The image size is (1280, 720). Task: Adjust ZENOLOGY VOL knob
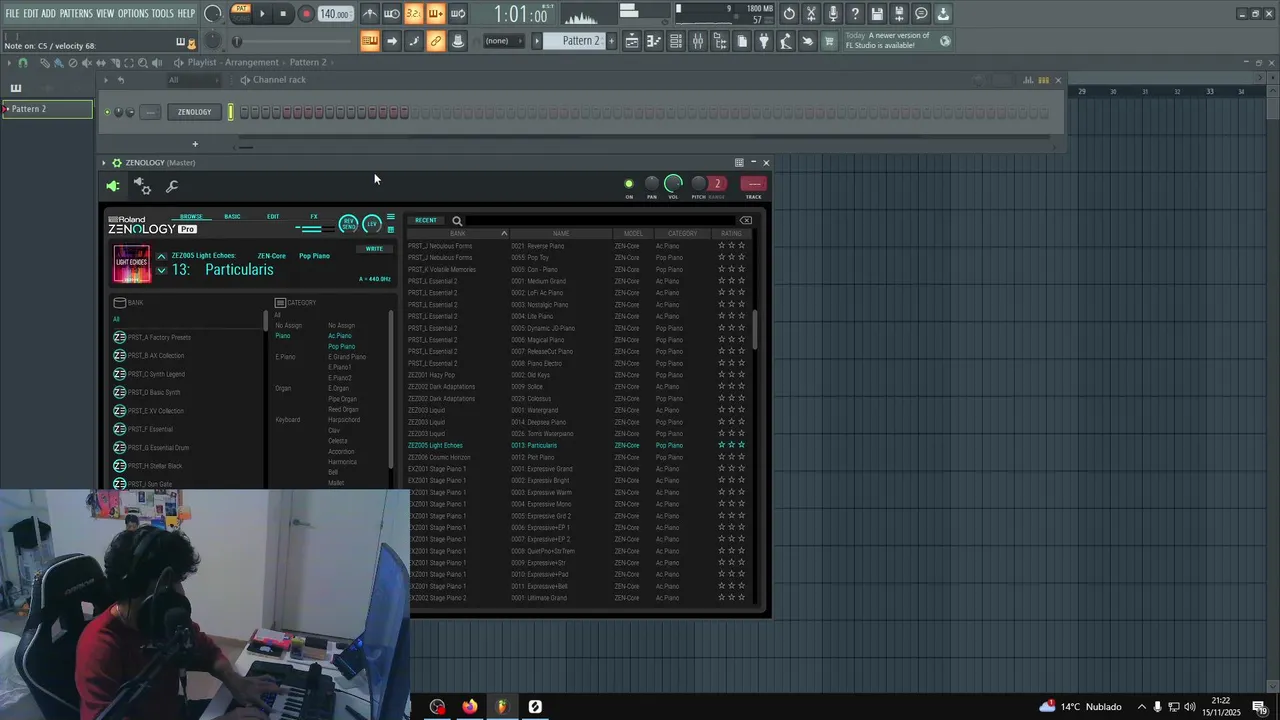tap(673, 183)
